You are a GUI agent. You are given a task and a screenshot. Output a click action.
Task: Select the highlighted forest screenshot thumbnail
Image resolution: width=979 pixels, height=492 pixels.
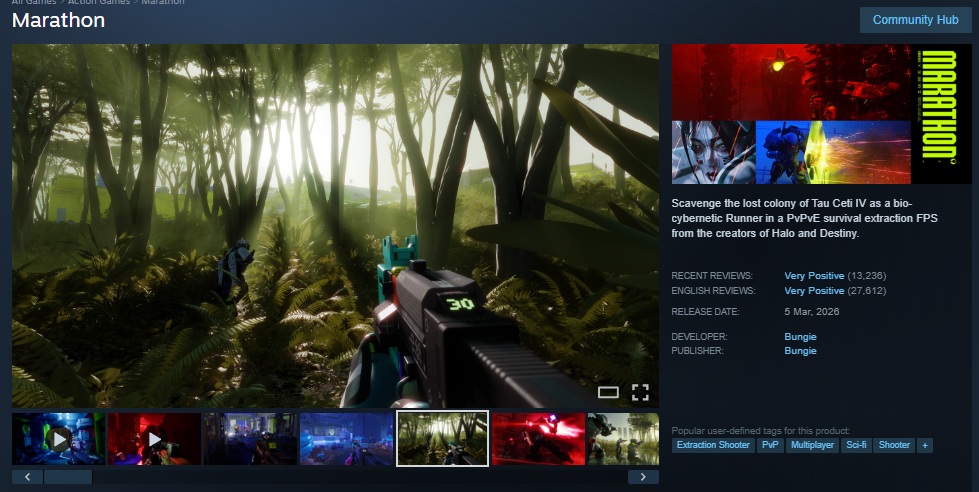(x=443, y=439)
